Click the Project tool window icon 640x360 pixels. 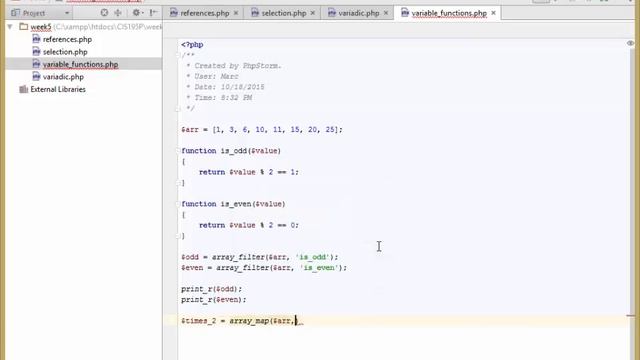(x=16, y=13)
